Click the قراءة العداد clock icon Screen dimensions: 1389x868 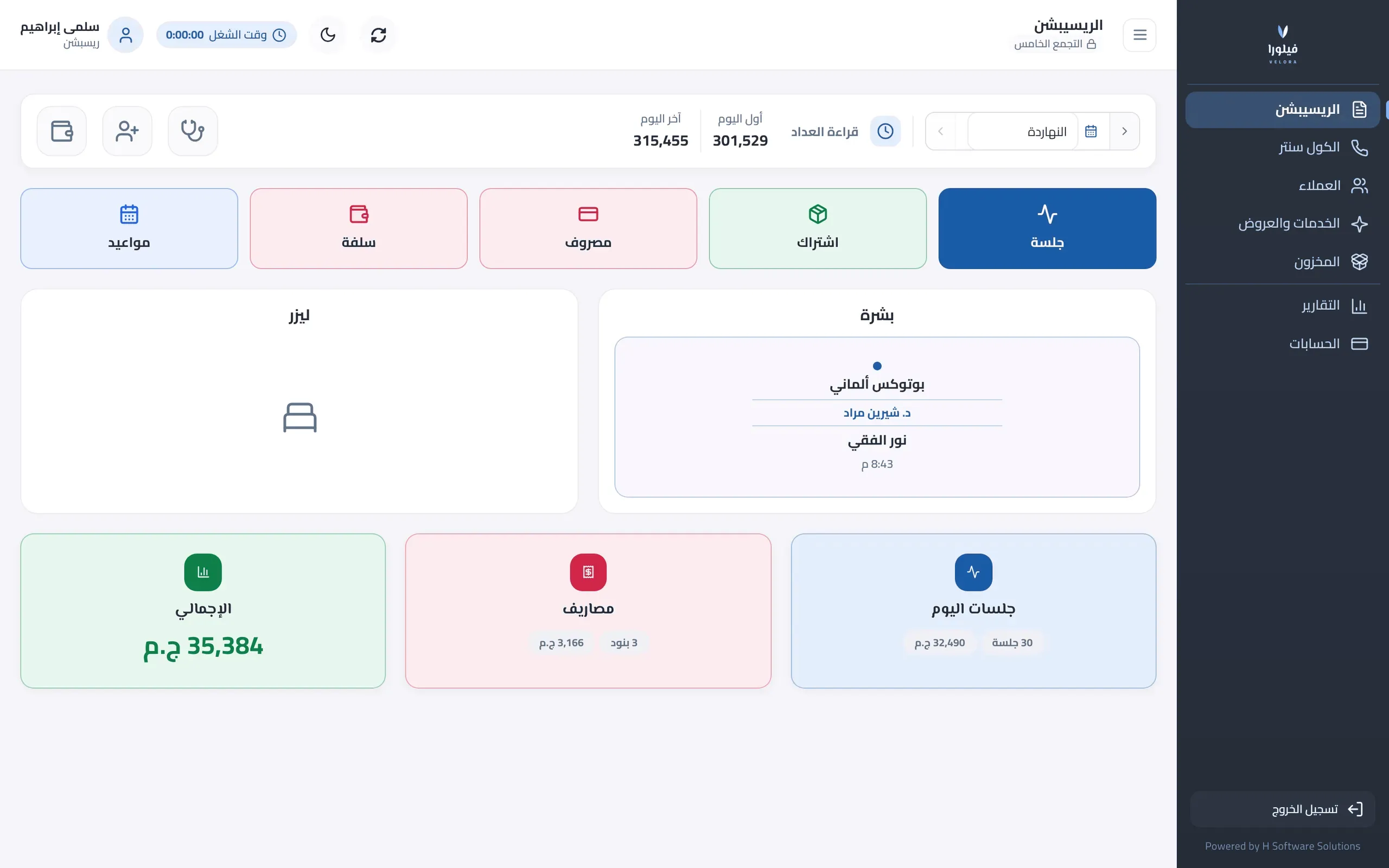point(885,131)
